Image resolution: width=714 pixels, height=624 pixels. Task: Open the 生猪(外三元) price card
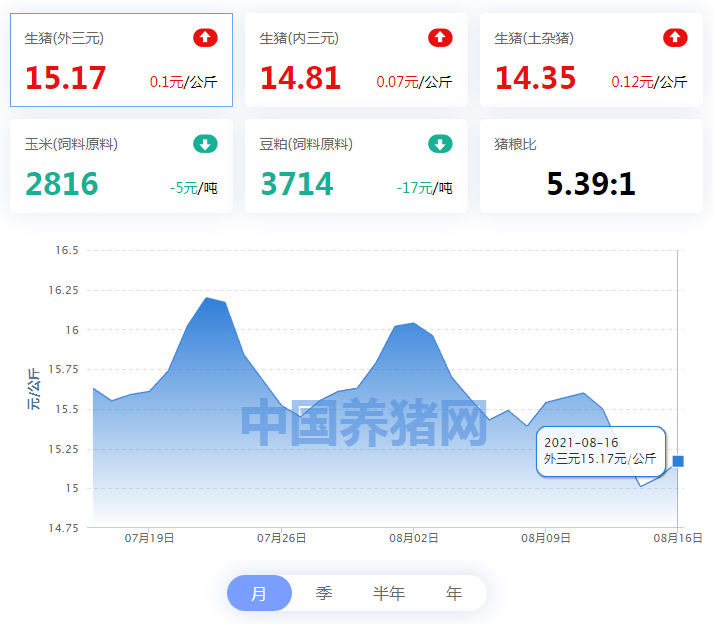point(122,60)
